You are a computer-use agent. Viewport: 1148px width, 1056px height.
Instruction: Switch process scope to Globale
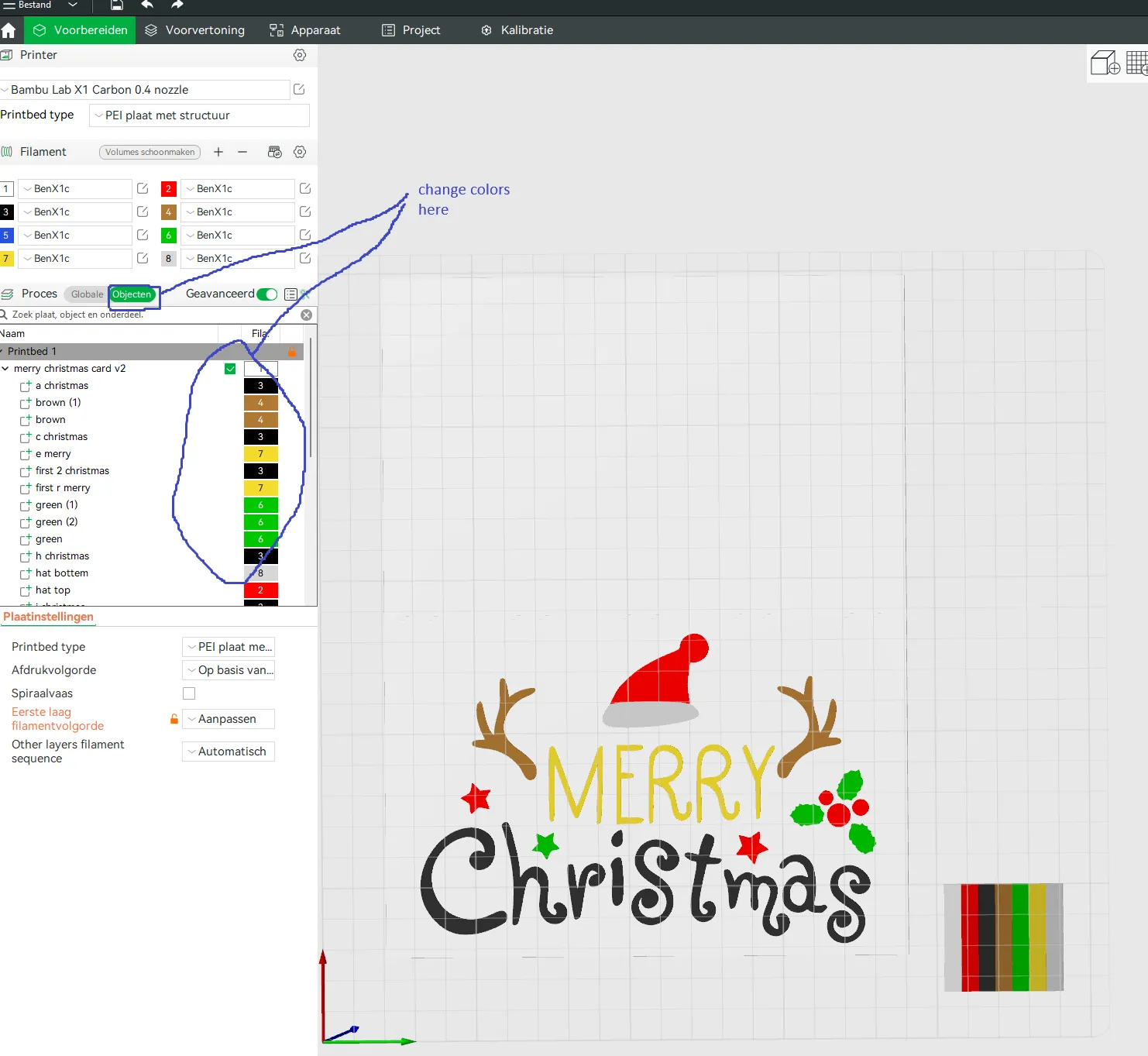pyautogui.click(x=87, y=294)
